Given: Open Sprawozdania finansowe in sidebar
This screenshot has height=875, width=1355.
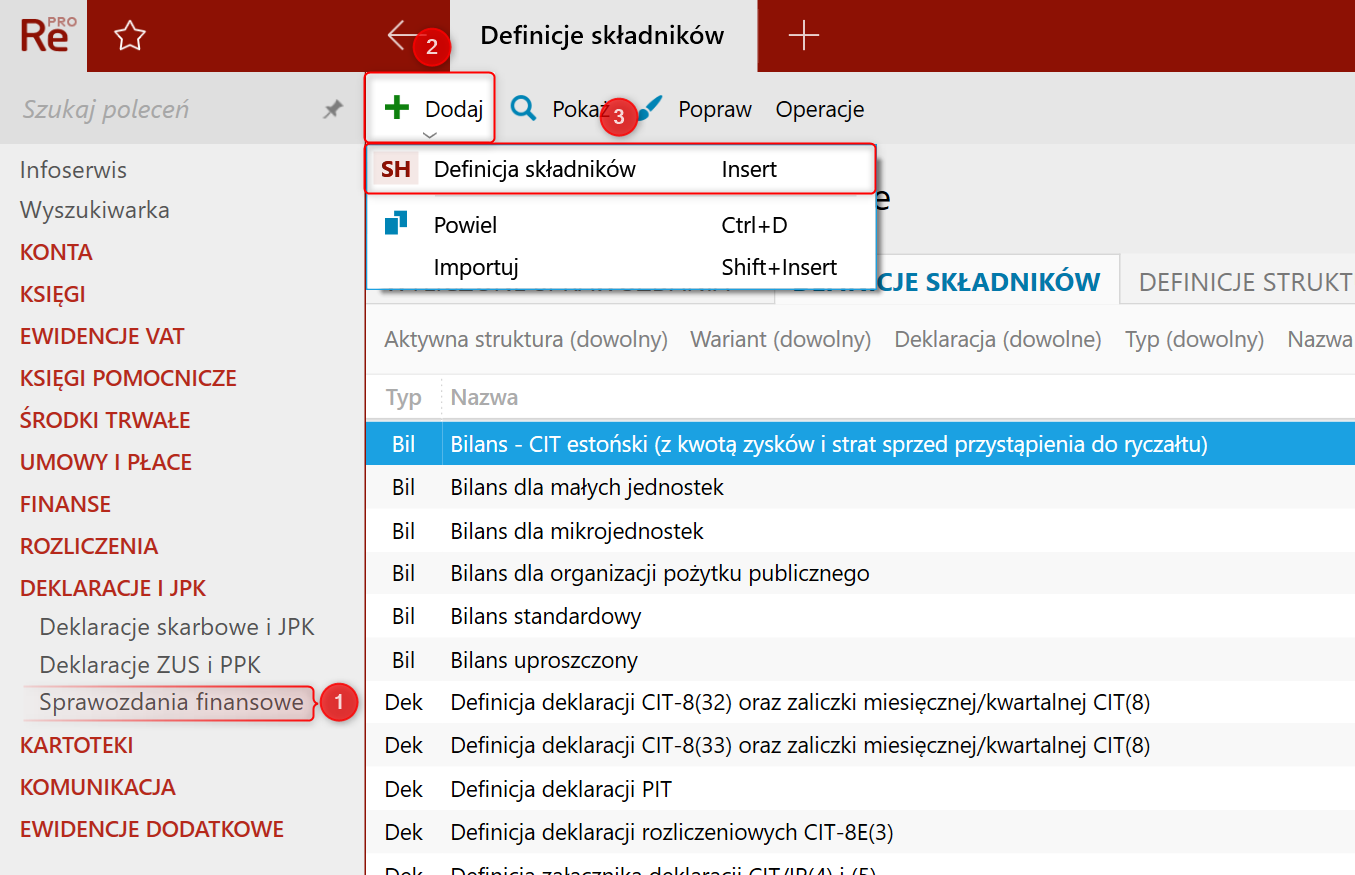Looking at the screenshot, I should point(171,702).
